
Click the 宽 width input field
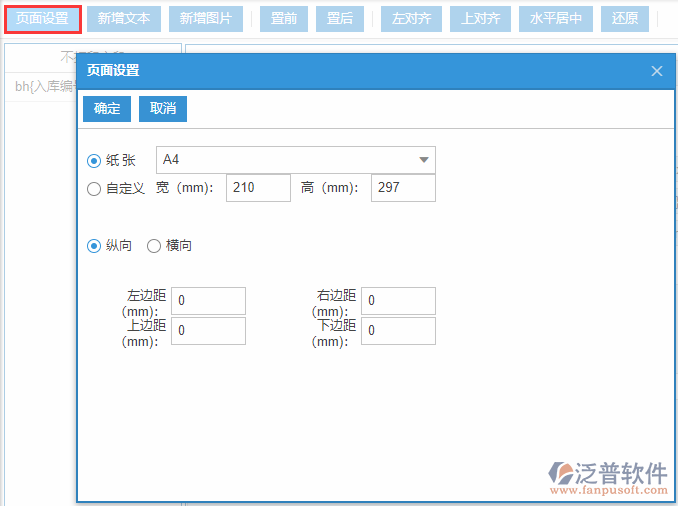pyautogui.click(x=258, y=188)
